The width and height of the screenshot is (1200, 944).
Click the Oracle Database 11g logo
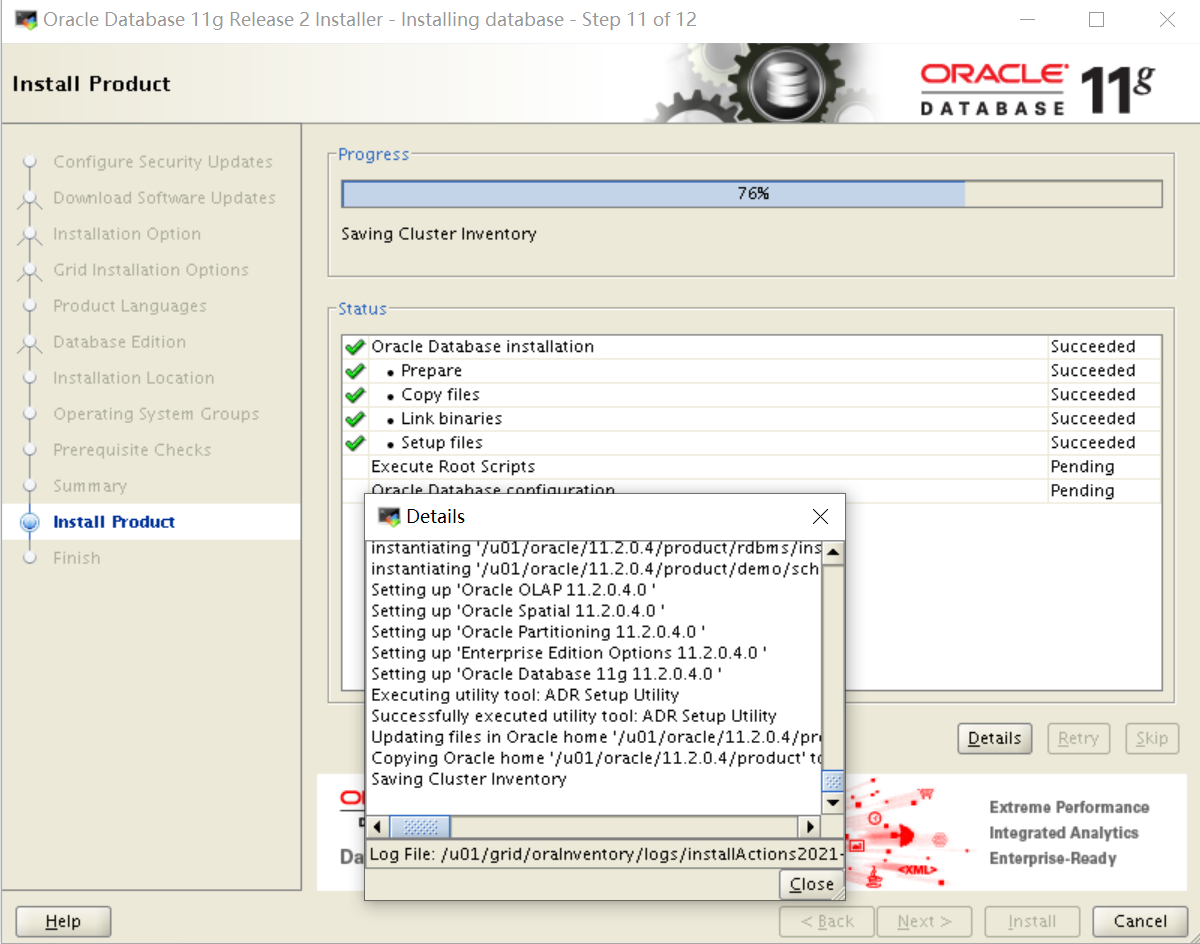coord(1038,88)
